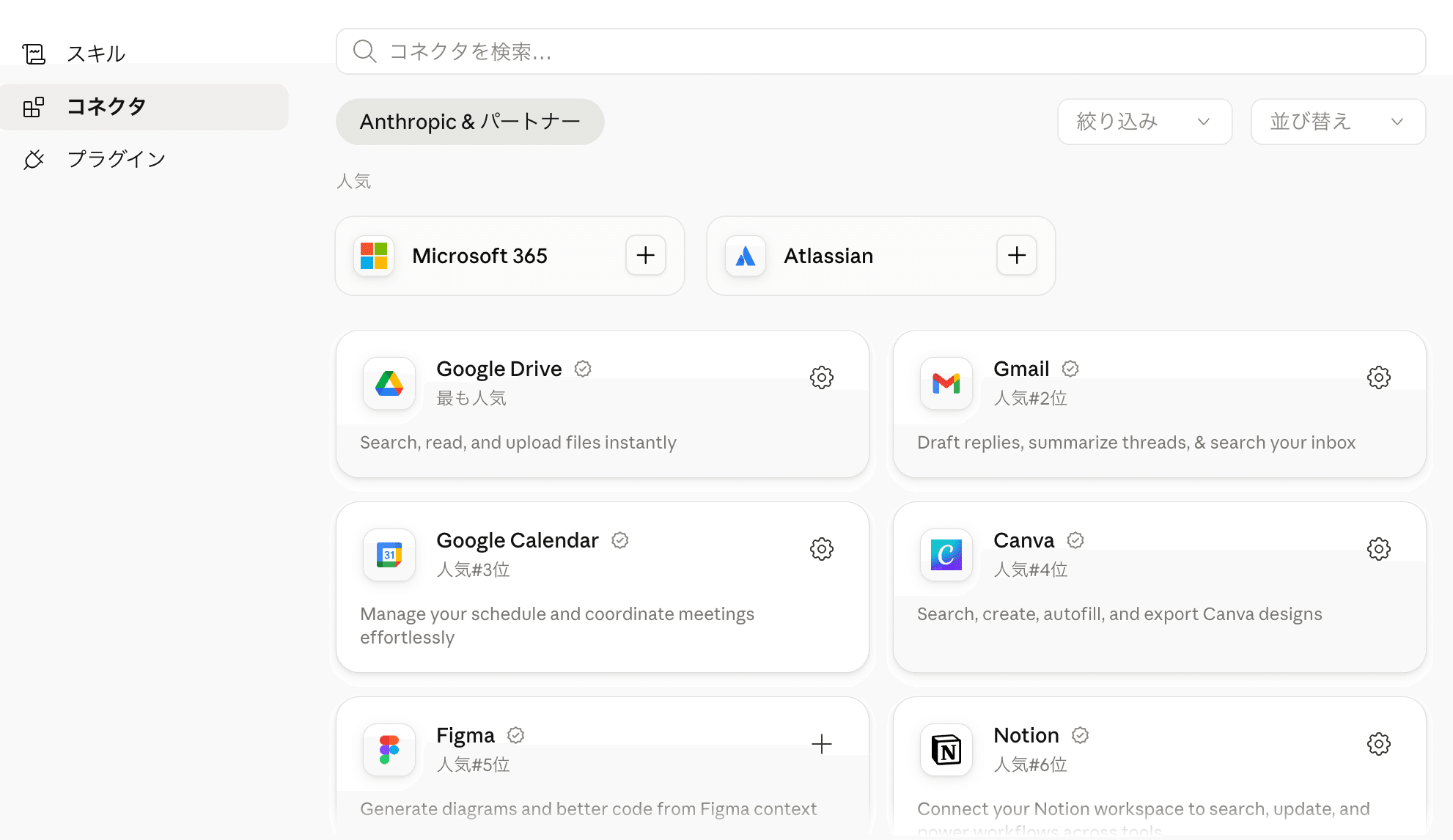Open the Microsoft 365 card title
Screen dimensions: 1453x840
pyautogui.click(x=479, y=256)
